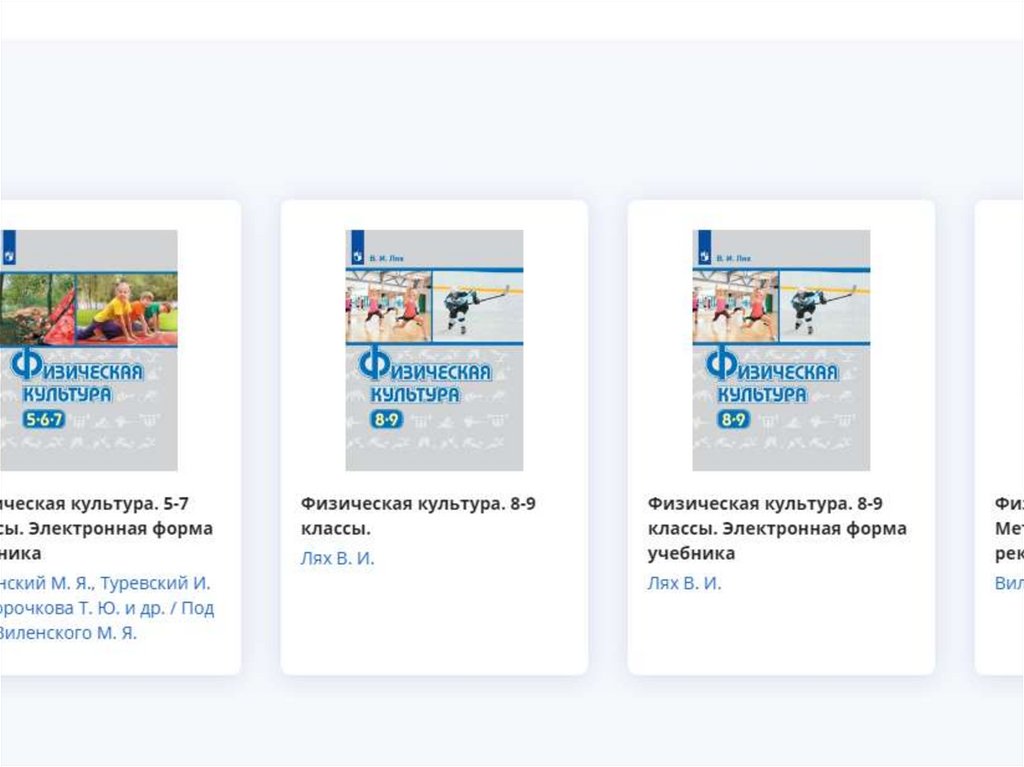
Task: Open title "8-9 классы. Электронная форма учебника"
Action: 777,528
